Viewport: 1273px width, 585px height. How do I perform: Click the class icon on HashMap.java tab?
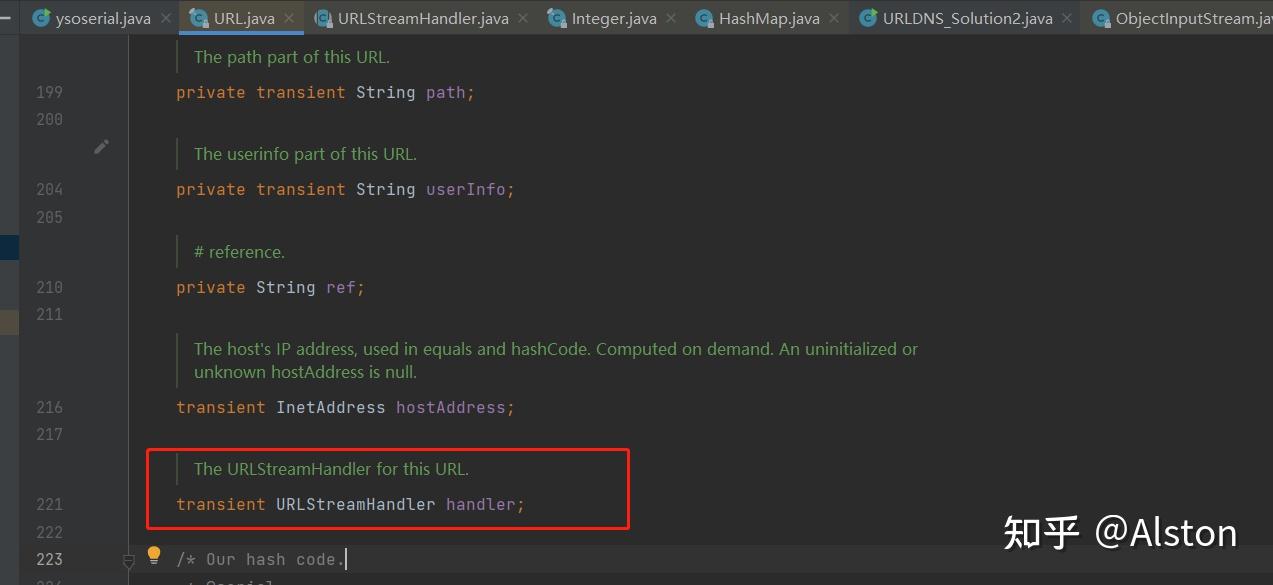click(704, 18)
